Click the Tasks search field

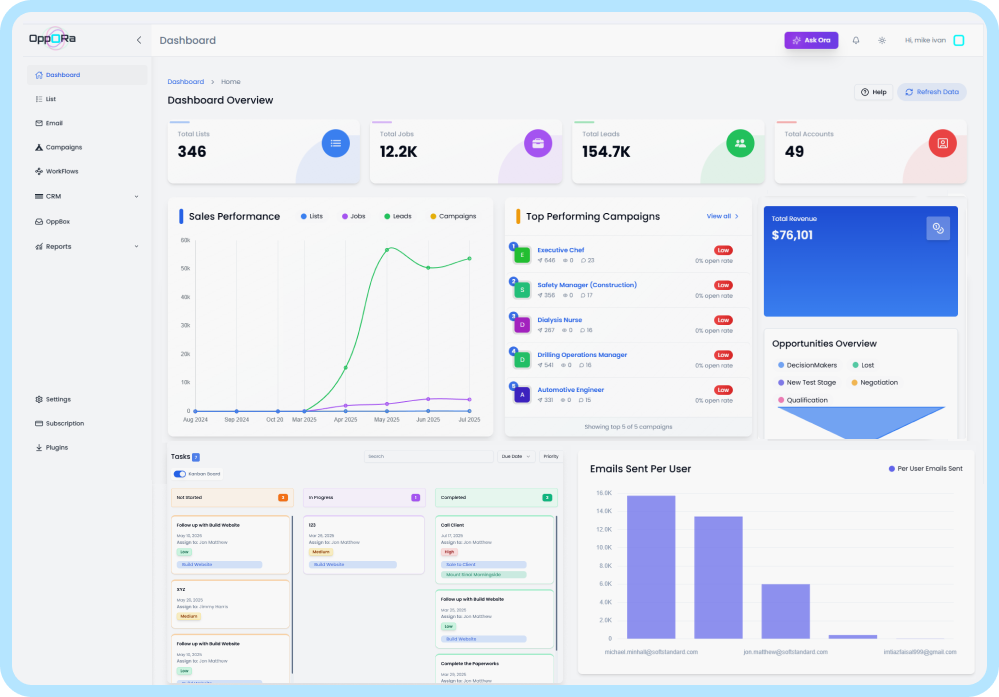click(428, 456)
